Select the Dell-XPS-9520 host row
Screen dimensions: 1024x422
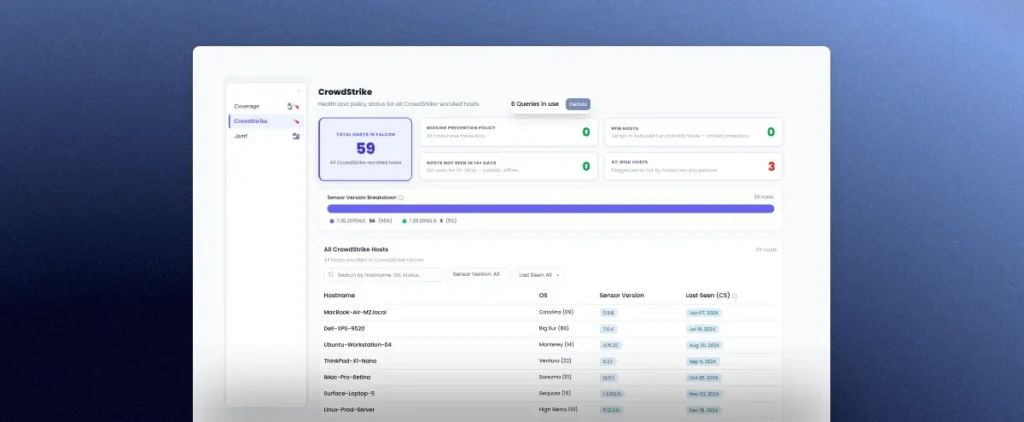click(x=551, y=329)
